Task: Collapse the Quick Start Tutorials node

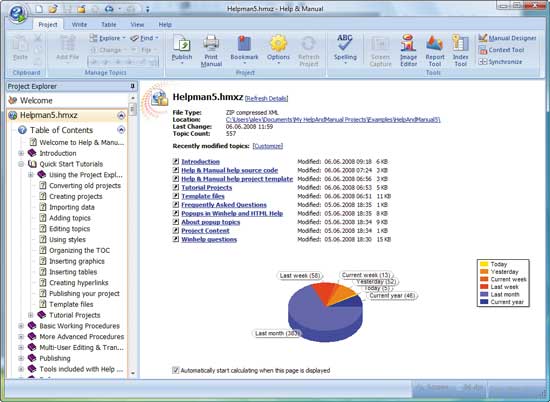Action: pyautogui.click(x=21, y=164)
